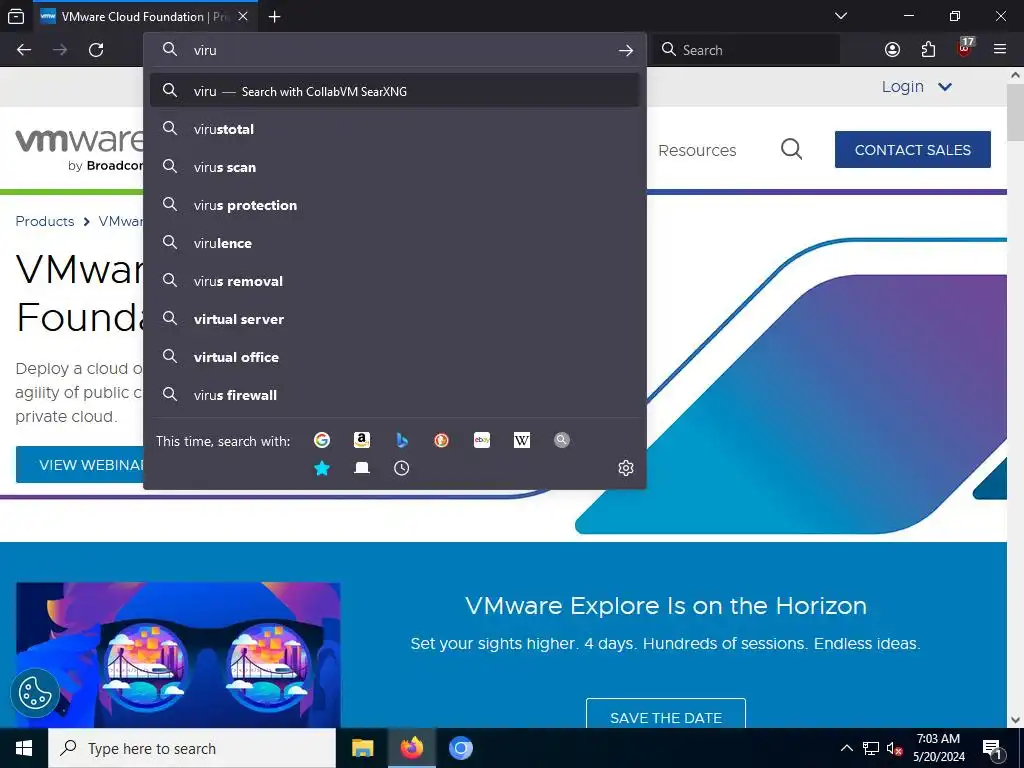Screen dimensions: 1024x768
Task: Choose the 'virus firewall' suggestion
Action: (x=394, y=394)
